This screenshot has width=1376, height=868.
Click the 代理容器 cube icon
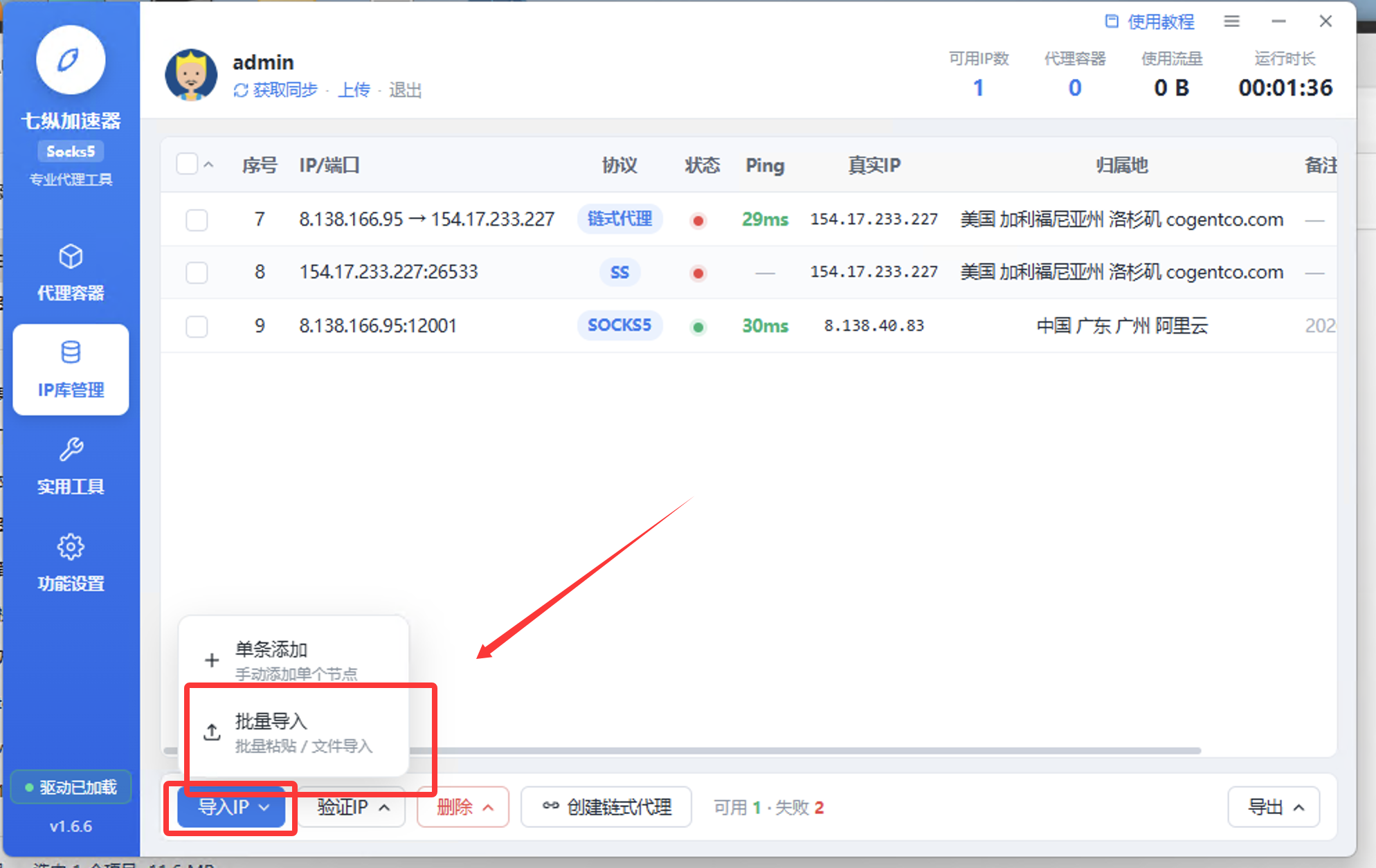(71, 256)
